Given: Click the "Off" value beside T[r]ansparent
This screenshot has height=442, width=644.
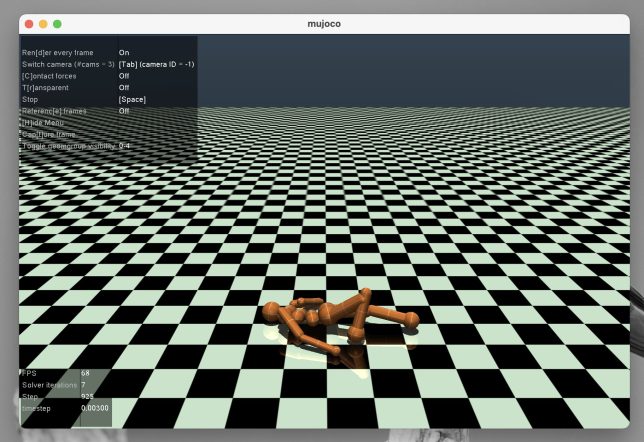Looking at the screenshot, I should (x=124, y=88).
